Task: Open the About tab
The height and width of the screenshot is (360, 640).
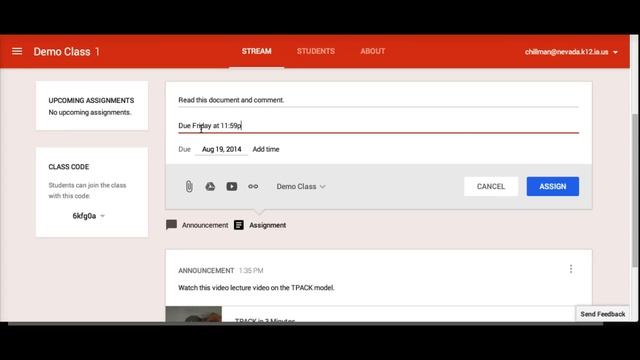Action: (x=373, y=51)
